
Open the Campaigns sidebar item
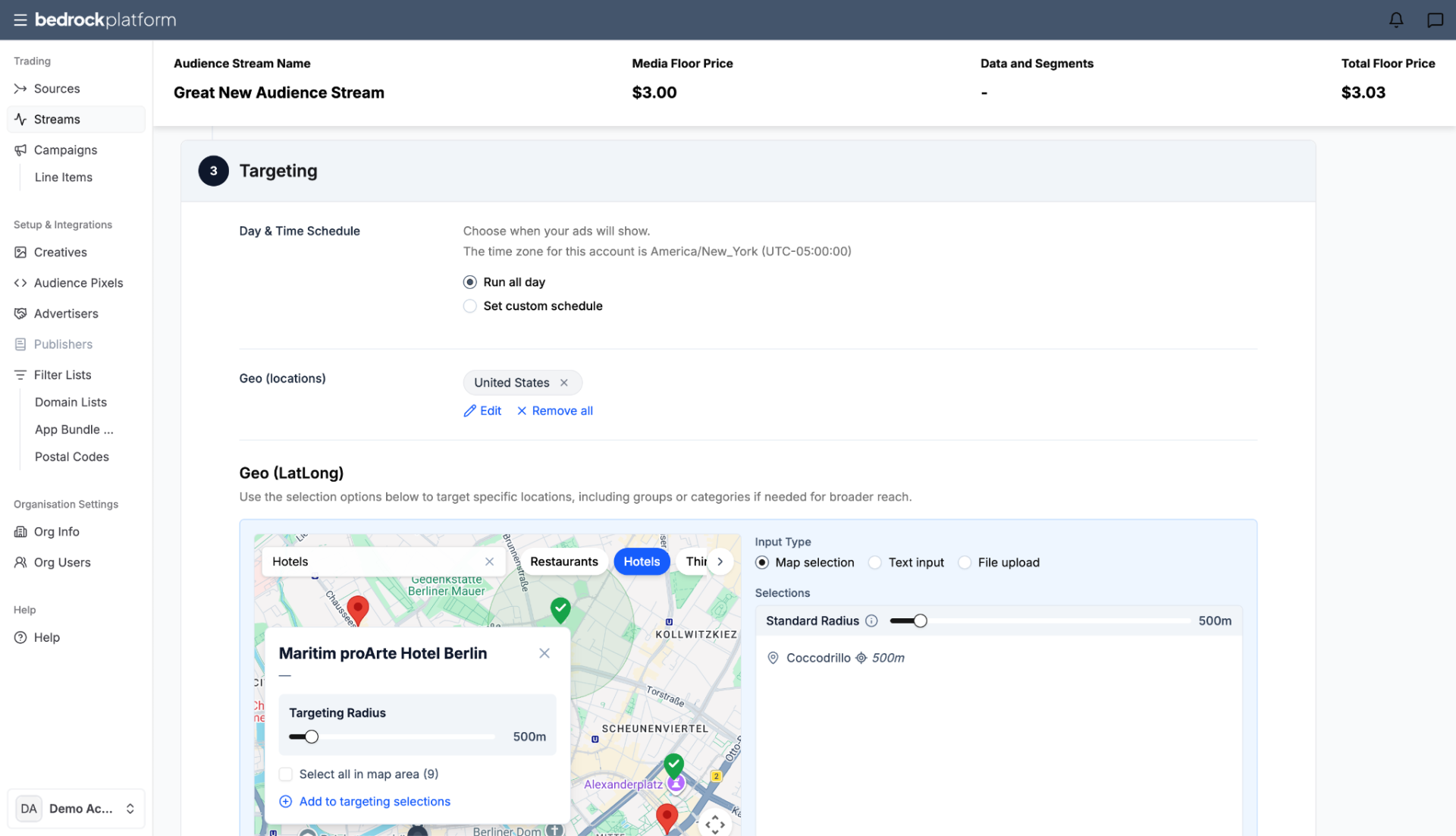tap(65, 150)
